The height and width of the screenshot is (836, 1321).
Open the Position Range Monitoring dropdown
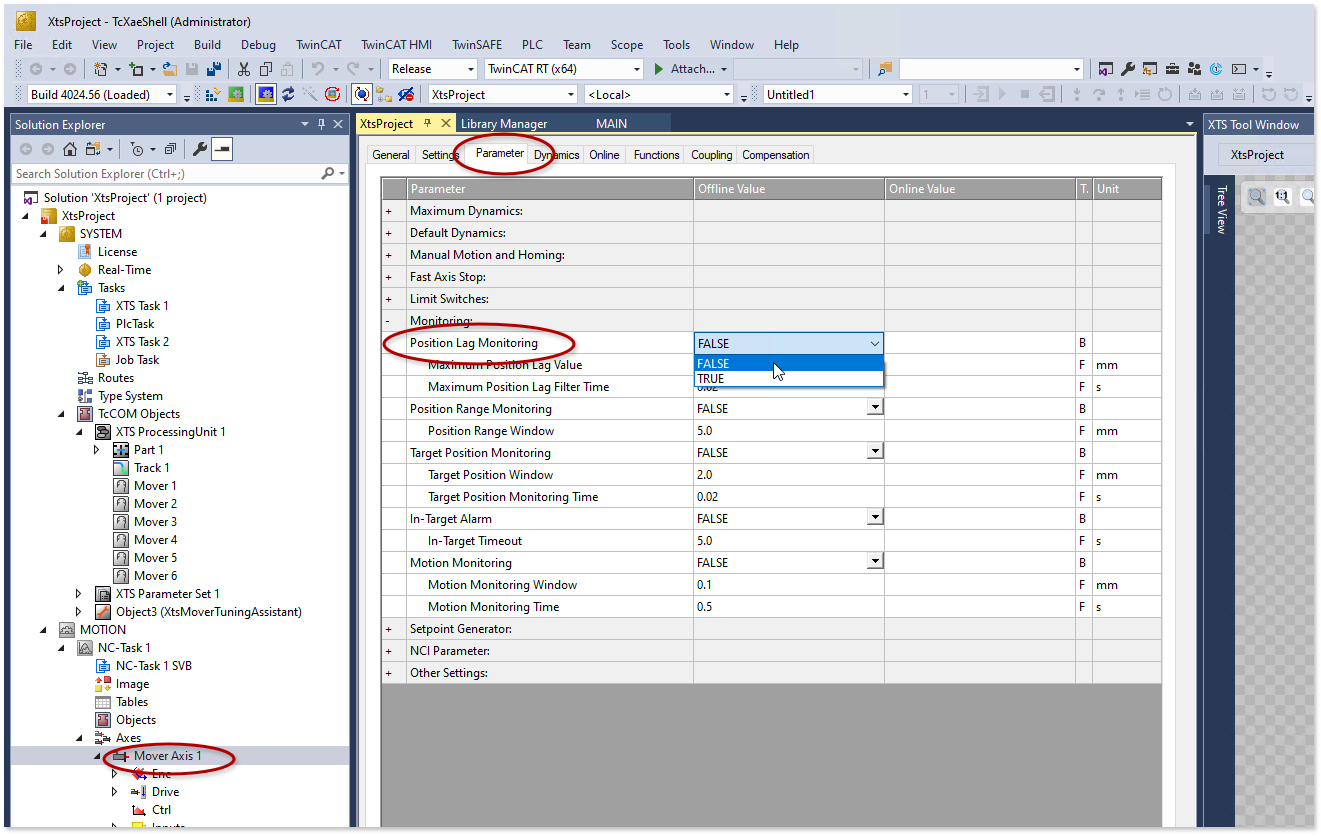click(875, 408)
